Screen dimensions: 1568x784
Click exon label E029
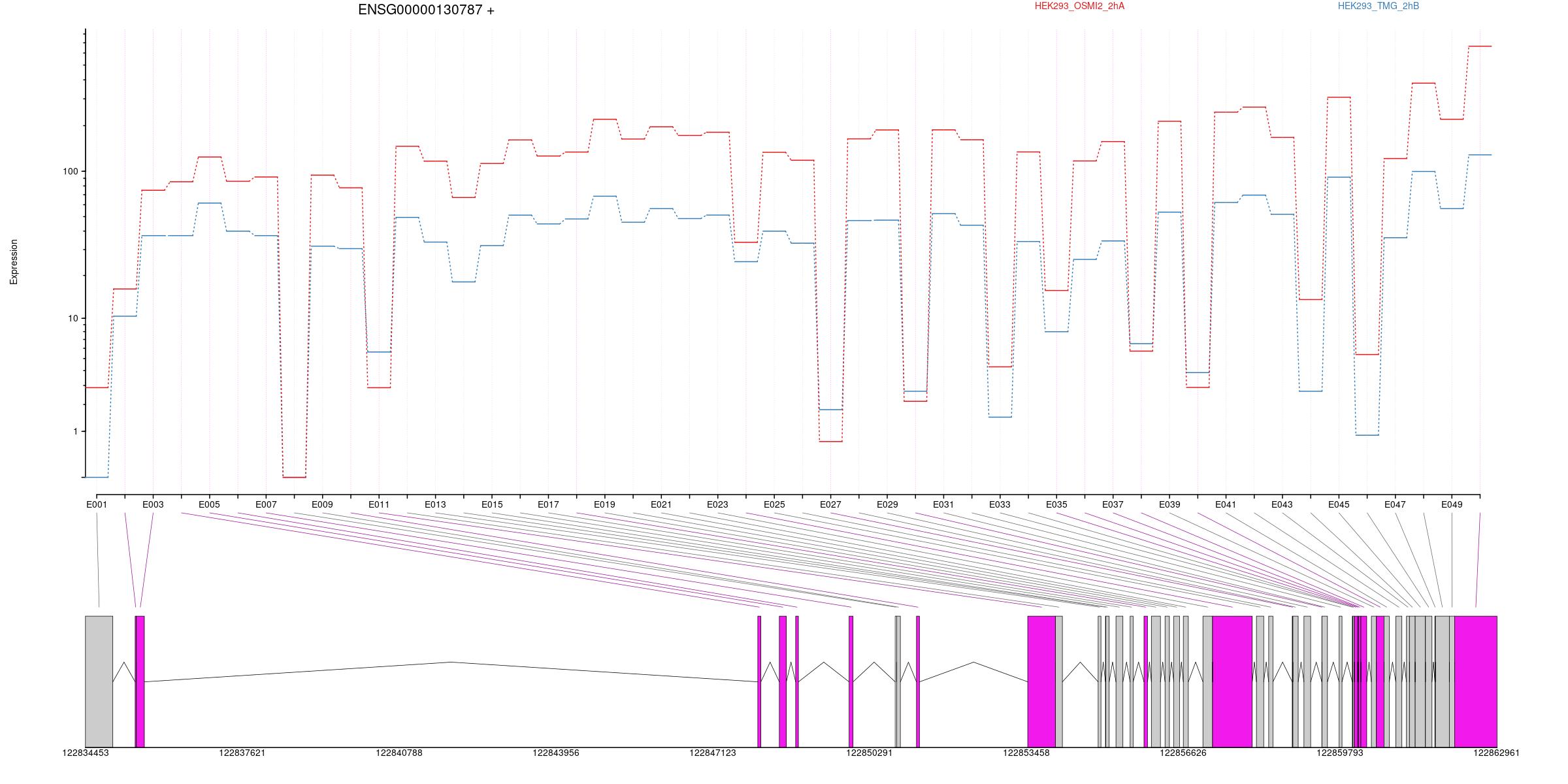[x=887, y=505]
